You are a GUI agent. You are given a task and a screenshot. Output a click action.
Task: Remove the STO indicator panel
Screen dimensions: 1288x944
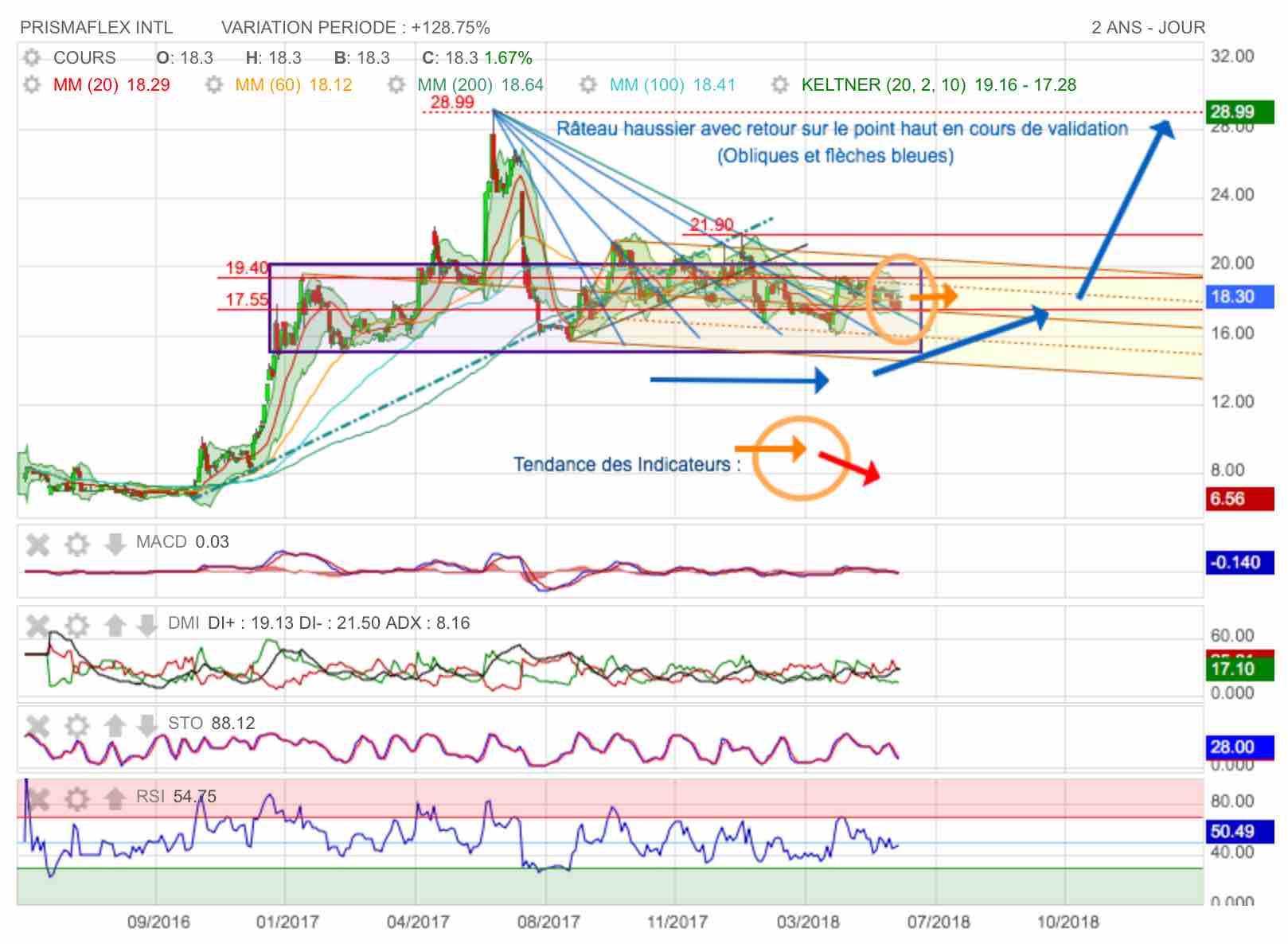click(38, 725)
